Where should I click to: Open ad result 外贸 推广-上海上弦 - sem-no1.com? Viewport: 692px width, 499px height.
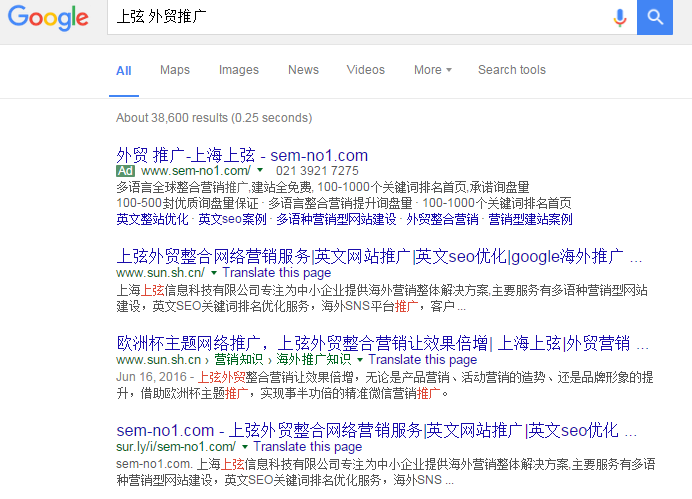[x=242, y=155]
